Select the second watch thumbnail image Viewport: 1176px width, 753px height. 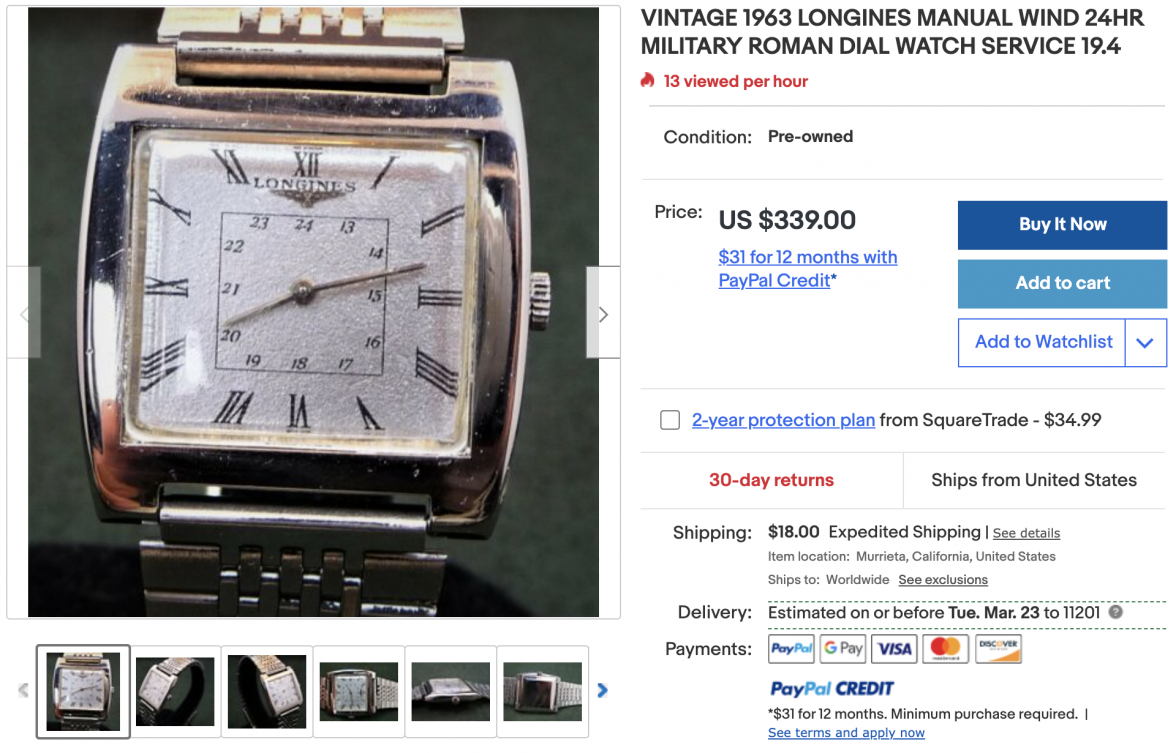click(x=175, y=692)
